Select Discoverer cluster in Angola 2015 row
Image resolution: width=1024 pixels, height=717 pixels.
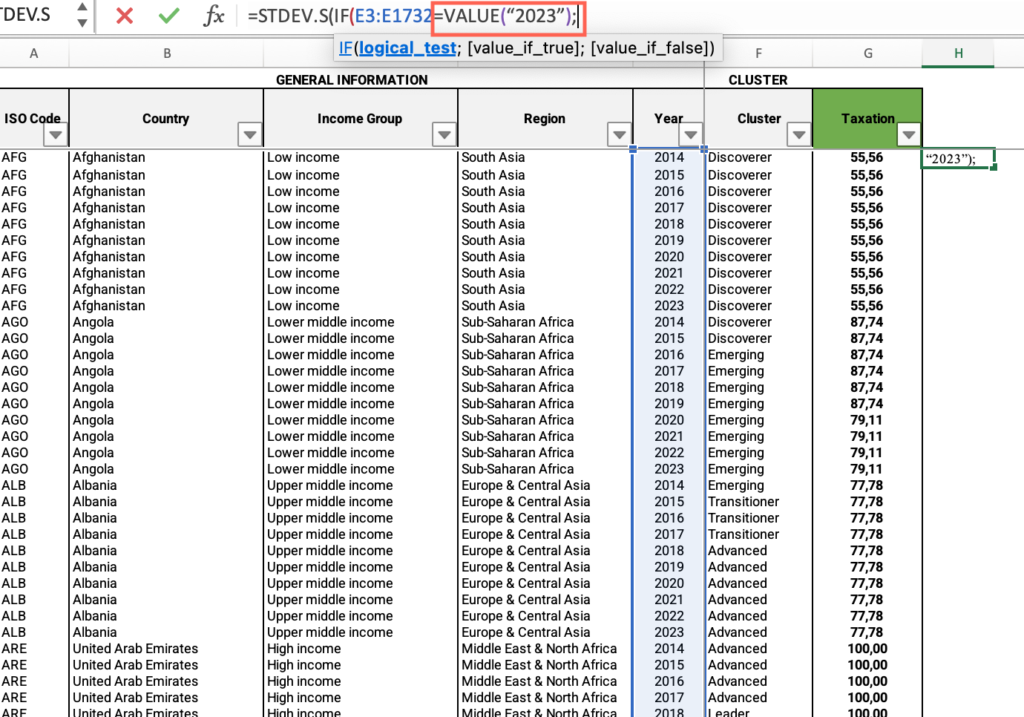[x=758, y=338]
